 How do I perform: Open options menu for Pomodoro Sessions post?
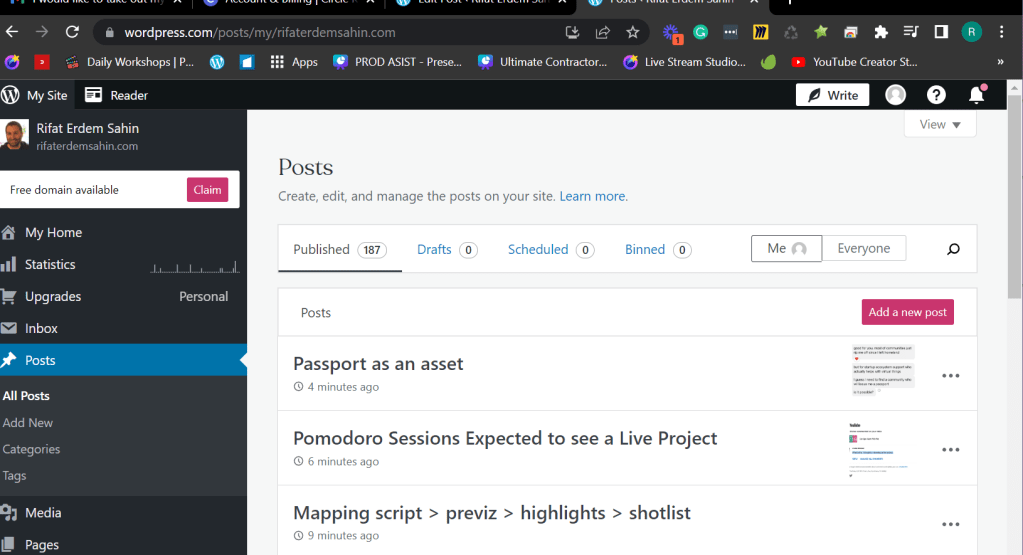tap(951, 450)
